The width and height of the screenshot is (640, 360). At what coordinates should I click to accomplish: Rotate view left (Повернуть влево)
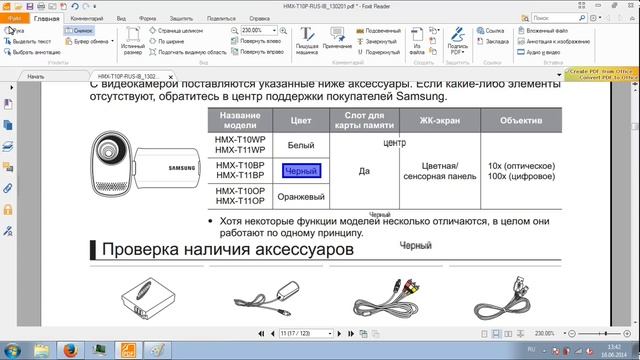tap(256, 41)
